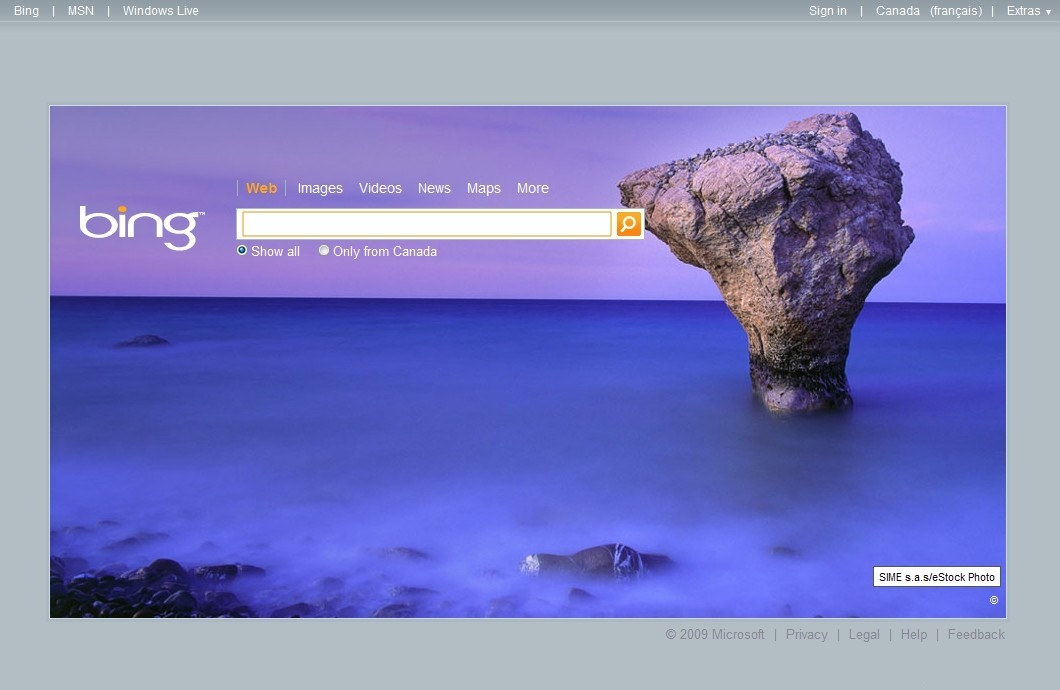The height and width of the screenshot is (690, 1060).
Task: Open the Feedback footer link
Action: click(x=976, y=634)
